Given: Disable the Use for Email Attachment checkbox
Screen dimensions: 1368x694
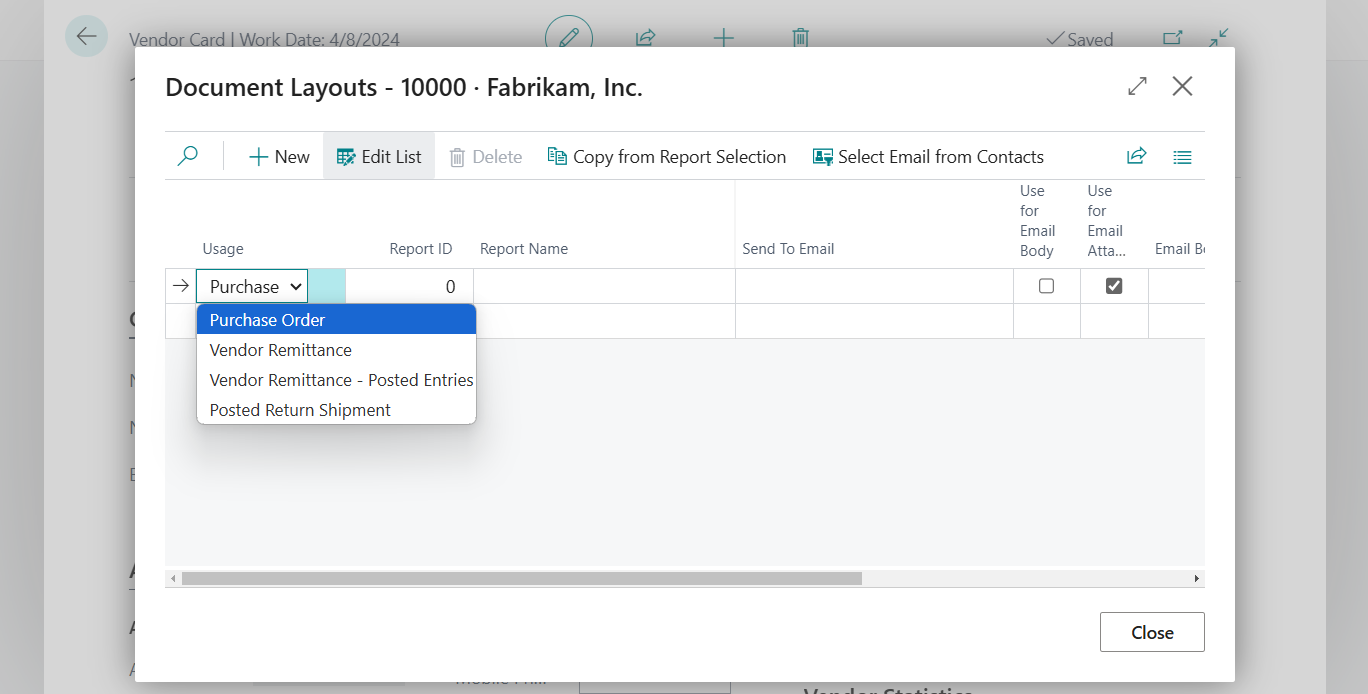Looking at the screenshot, I should tap(1113, 286).
